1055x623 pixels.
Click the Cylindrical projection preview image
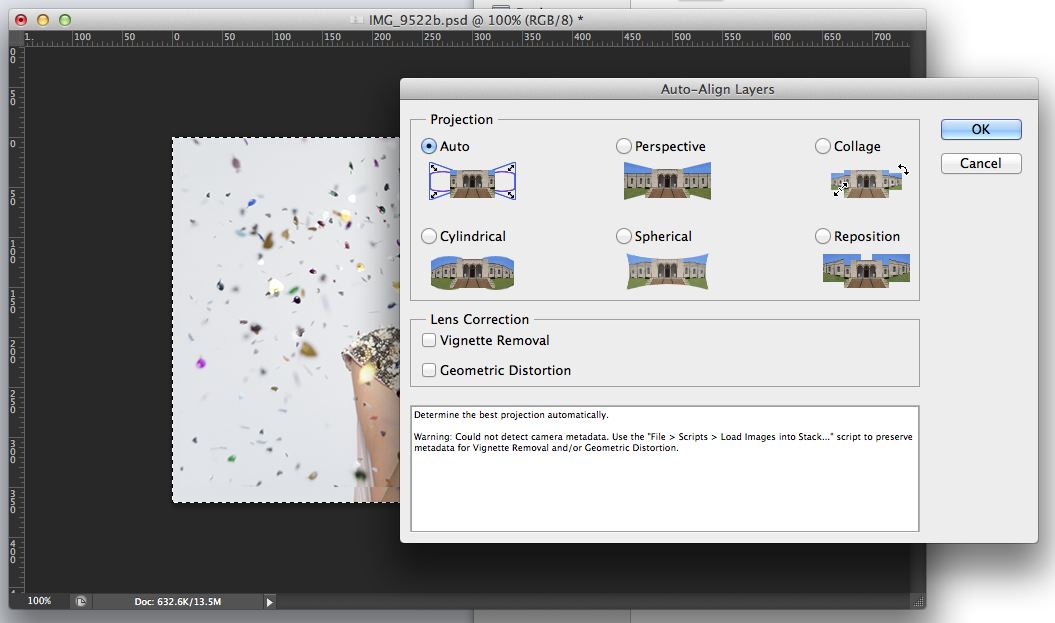[x=472, y=271]
